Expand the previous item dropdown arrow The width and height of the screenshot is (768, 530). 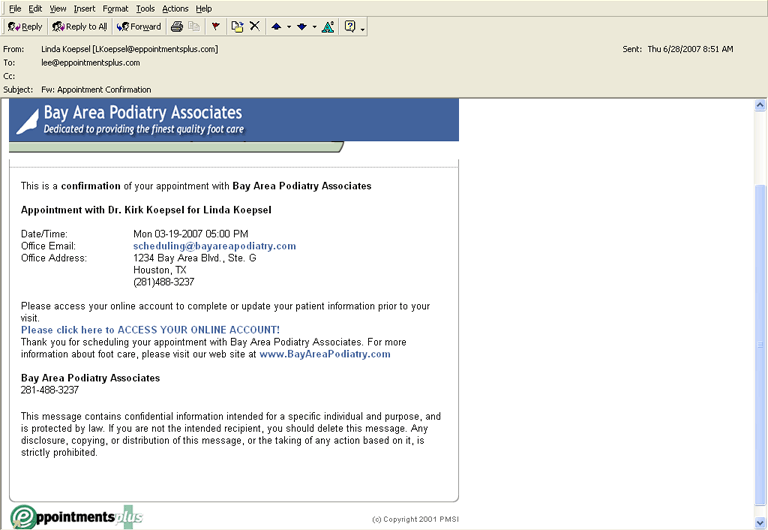[288, 27]
